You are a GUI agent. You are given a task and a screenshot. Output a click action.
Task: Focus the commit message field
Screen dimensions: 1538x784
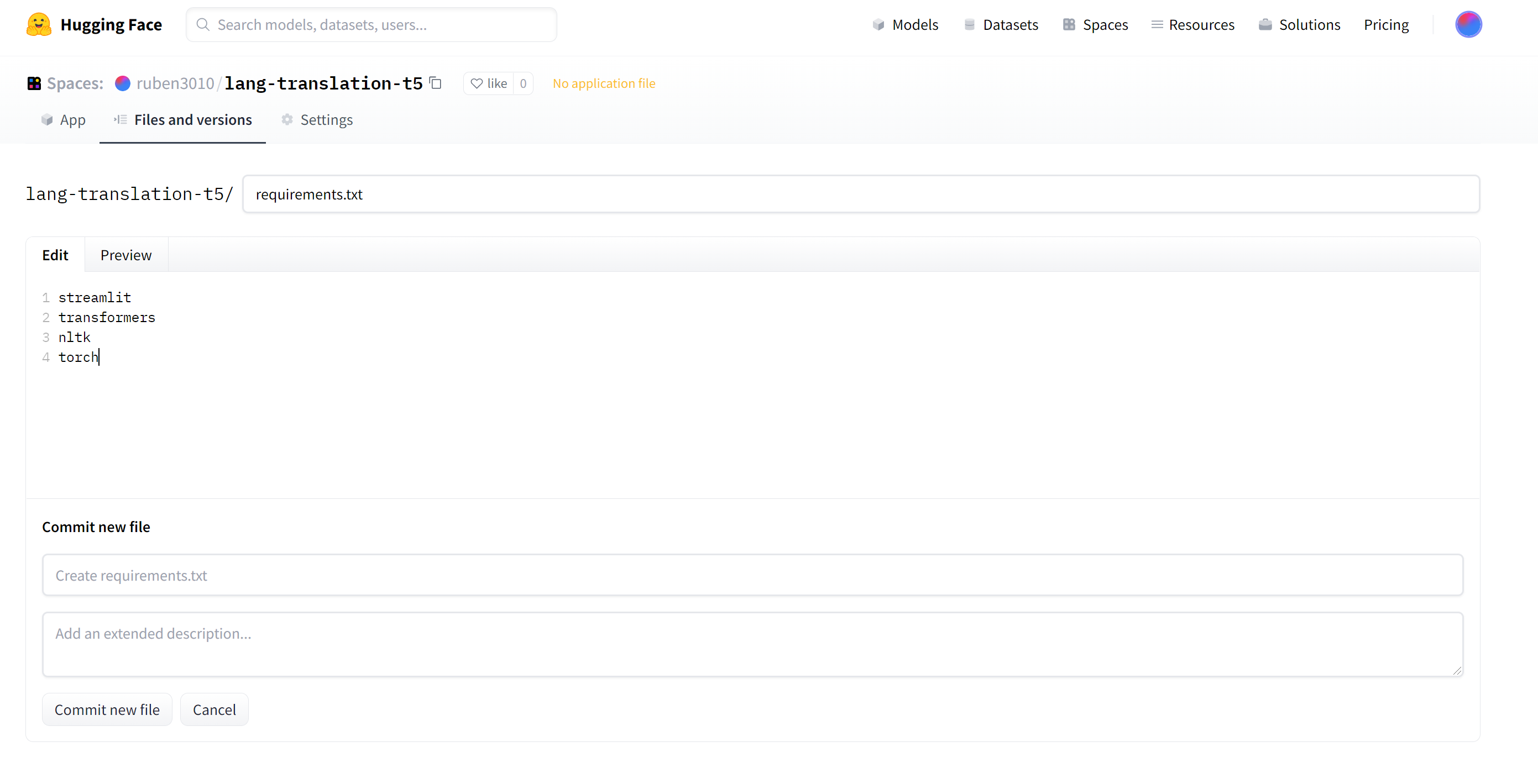coord(752,575)
